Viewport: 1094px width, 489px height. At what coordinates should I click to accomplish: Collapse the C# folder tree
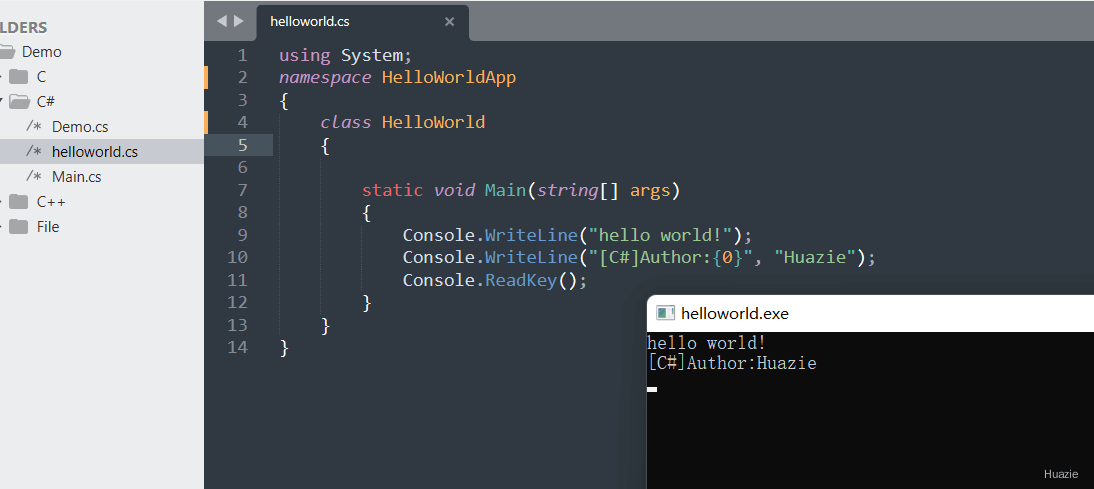click(1, 102)
